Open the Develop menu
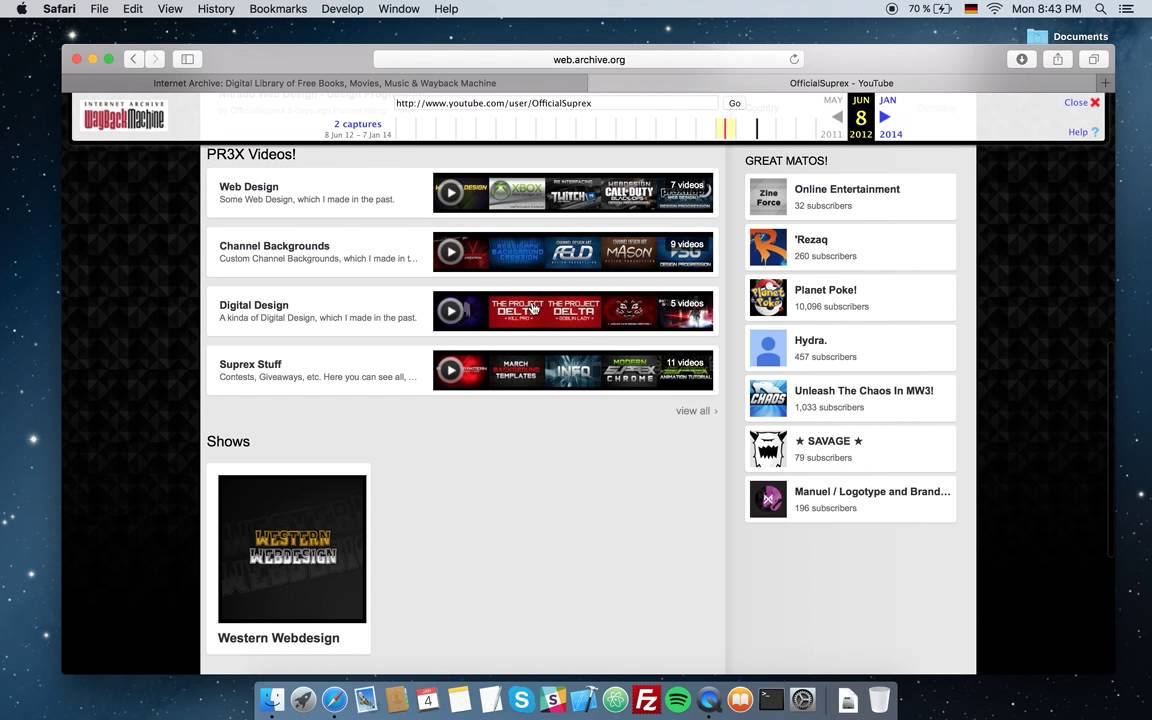1152x720 pixels. (342, 9)
